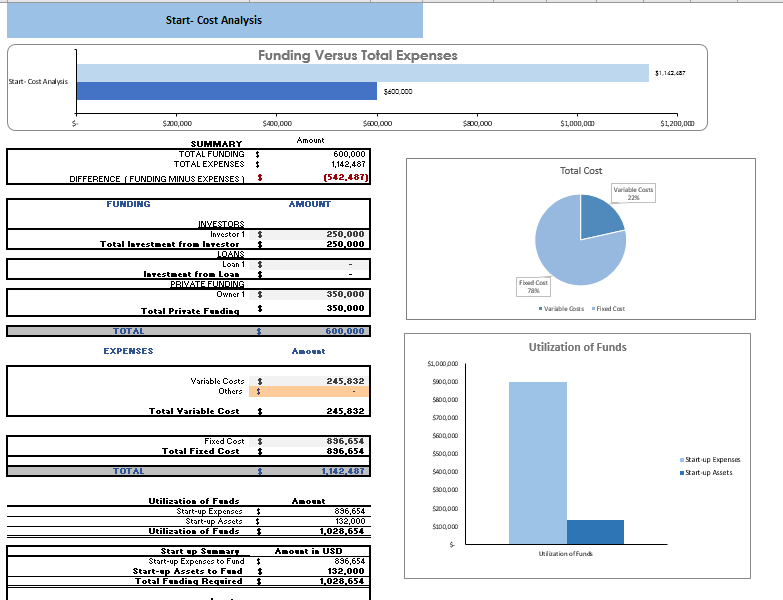783x600 pixels.
Task: Select the Total Funding 600,000 cell
Action: tap(310, 154)
